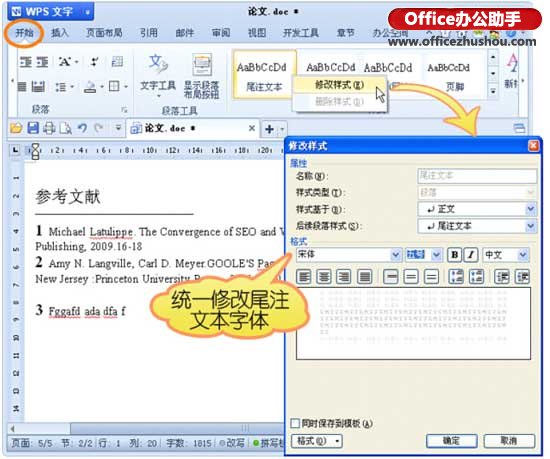This screenshot has width=550, height=459.
Task: Open the 样式基于 dropdown
Action: [530, 209]
